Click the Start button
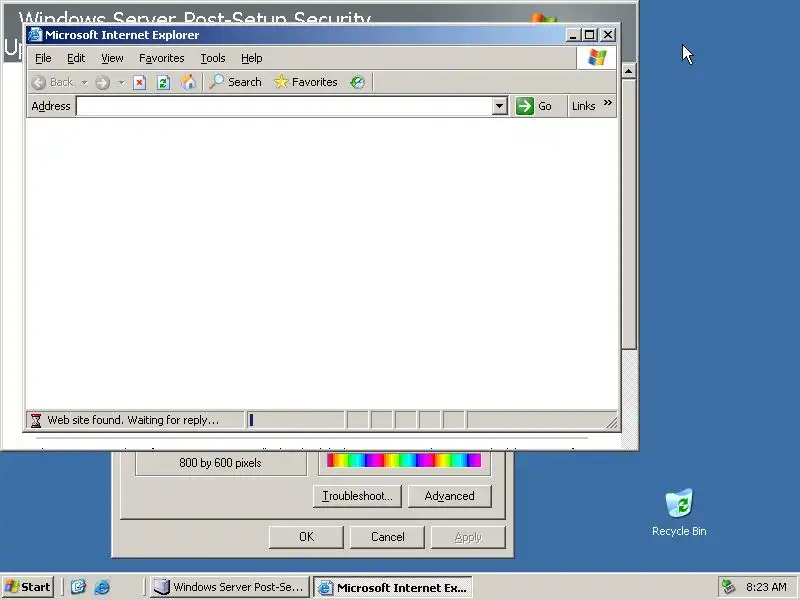The height and width of the screenshot is (600, 800). [28, 587]
